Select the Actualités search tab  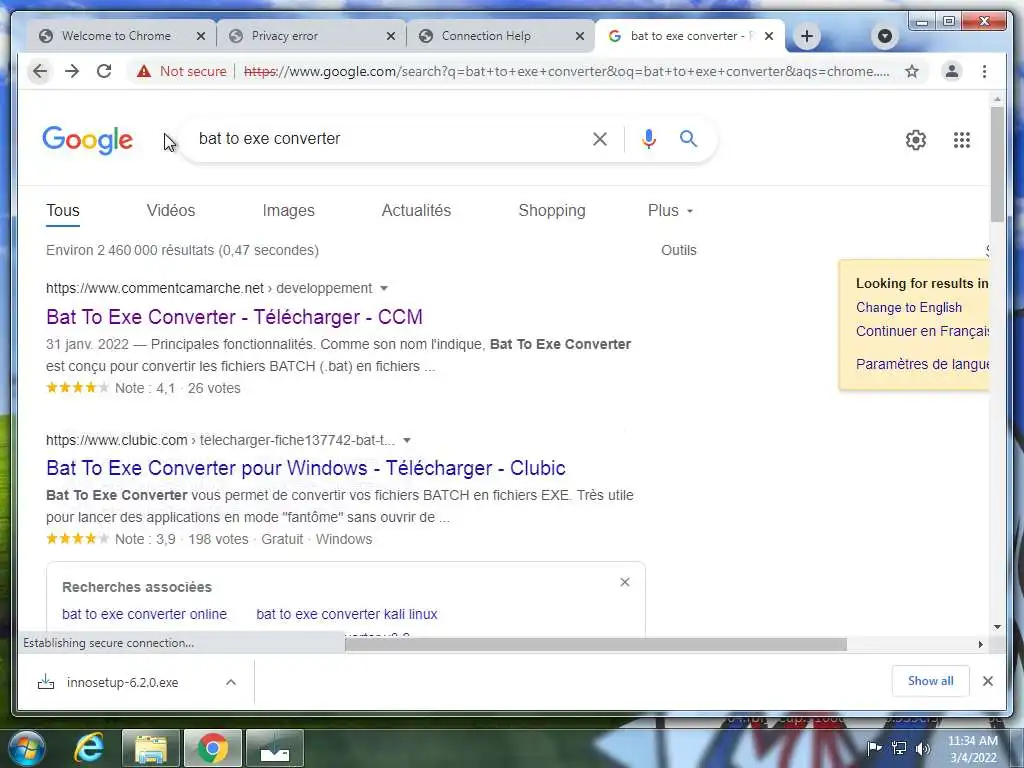pos(416,210)
